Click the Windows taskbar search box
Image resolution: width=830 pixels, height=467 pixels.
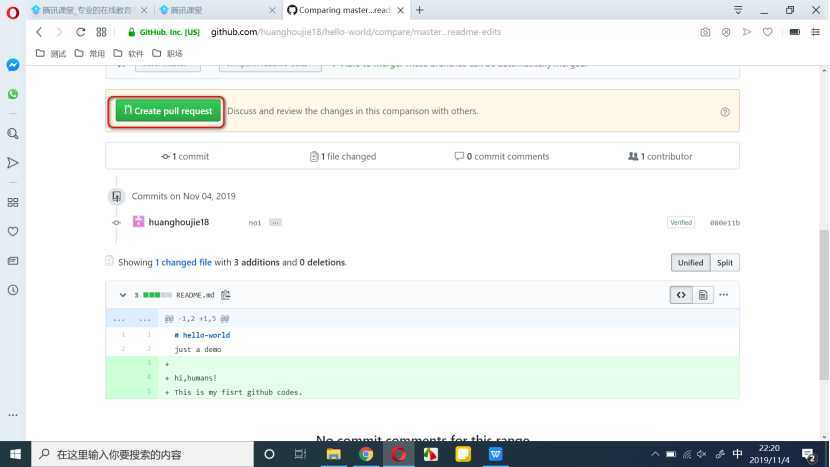coord(143,454)
